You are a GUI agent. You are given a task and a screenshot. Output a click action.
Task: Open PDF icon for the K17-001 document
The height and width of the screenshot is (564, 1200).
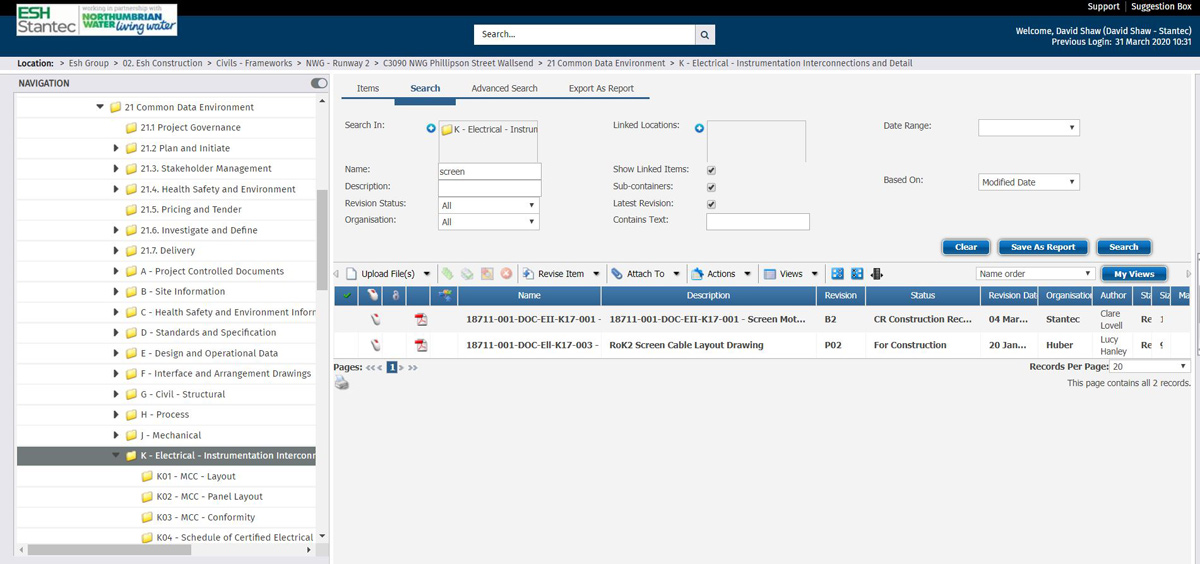pyautogui.click(x=421, y=320)
